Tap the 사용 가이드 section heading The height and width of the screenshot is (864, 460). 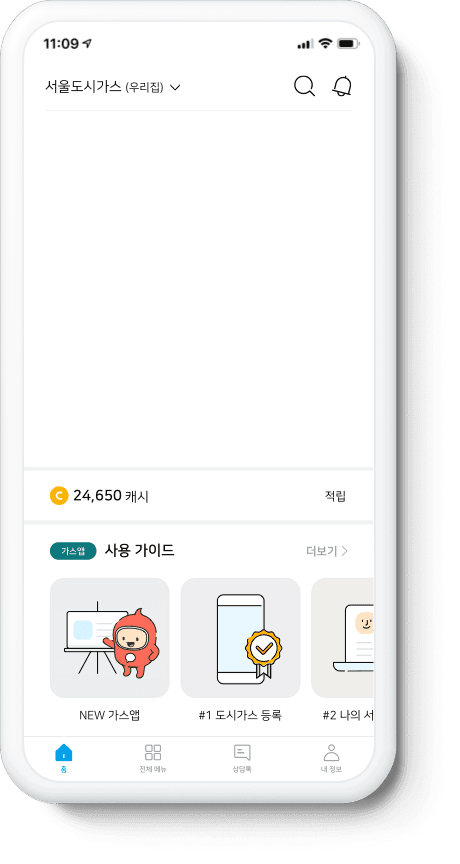[139, 550]
